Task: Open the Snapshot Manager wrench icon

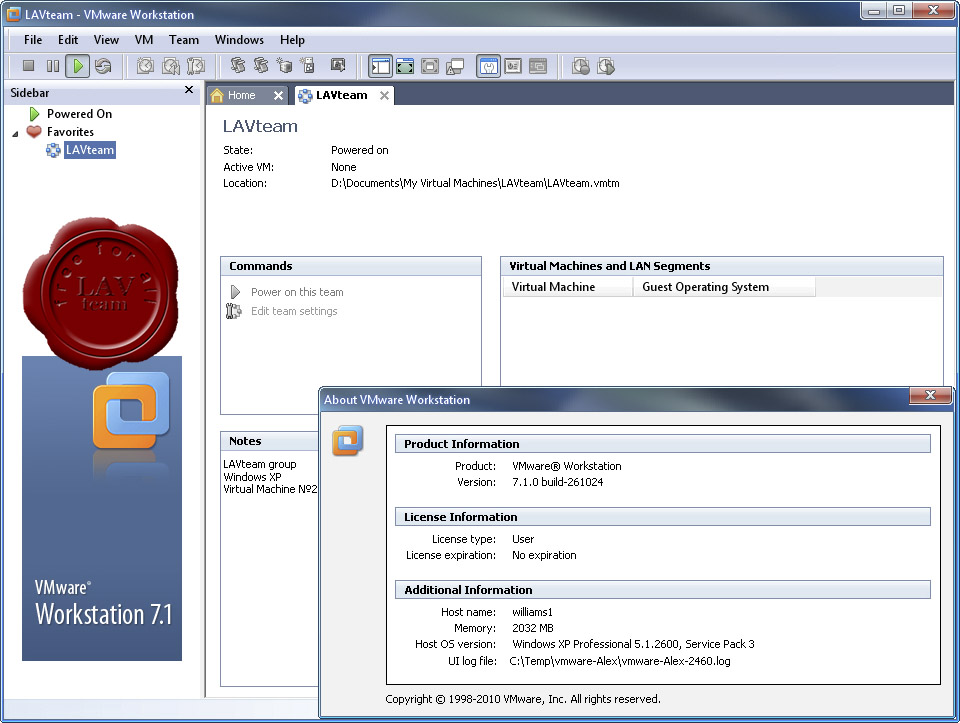Action: coord(195,66)
